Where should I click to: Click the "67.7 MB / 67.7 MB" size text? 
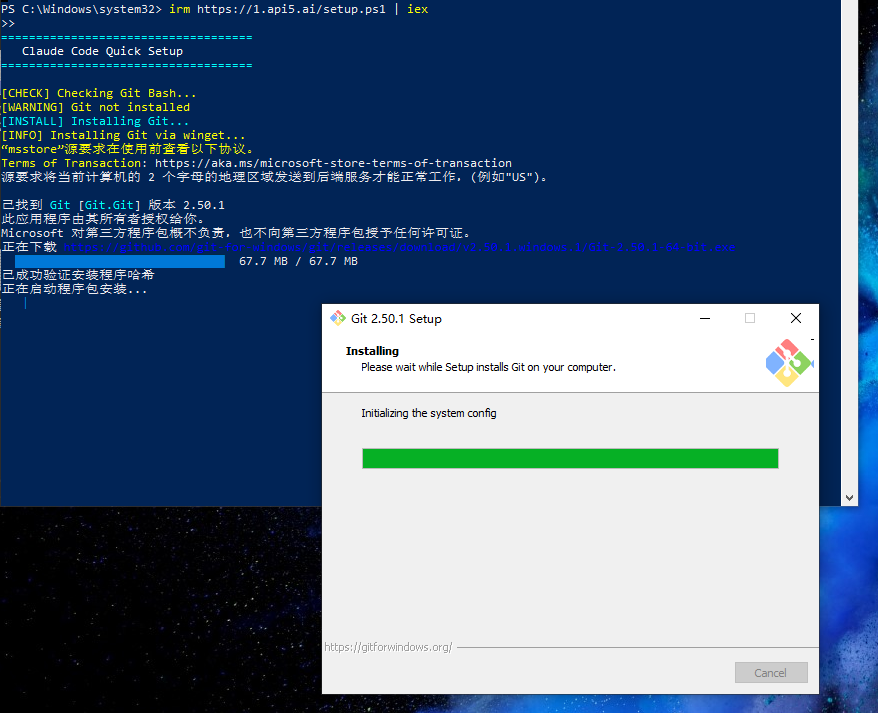tap(298, 262)
